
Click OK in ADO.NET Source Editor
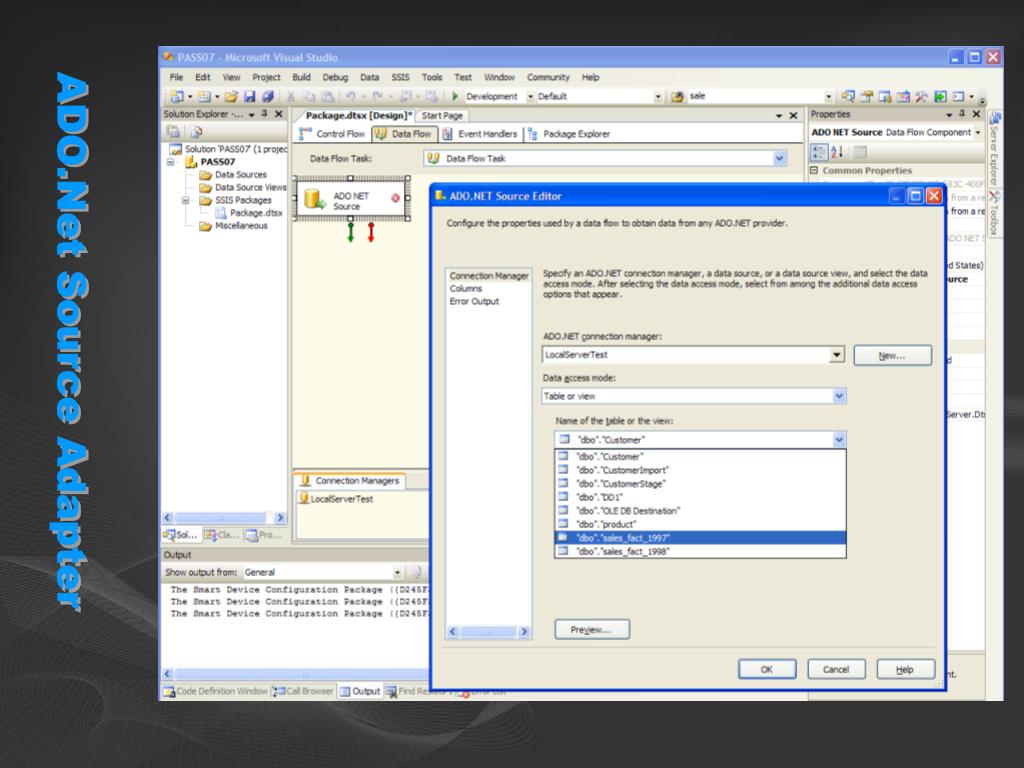[767, 669]
